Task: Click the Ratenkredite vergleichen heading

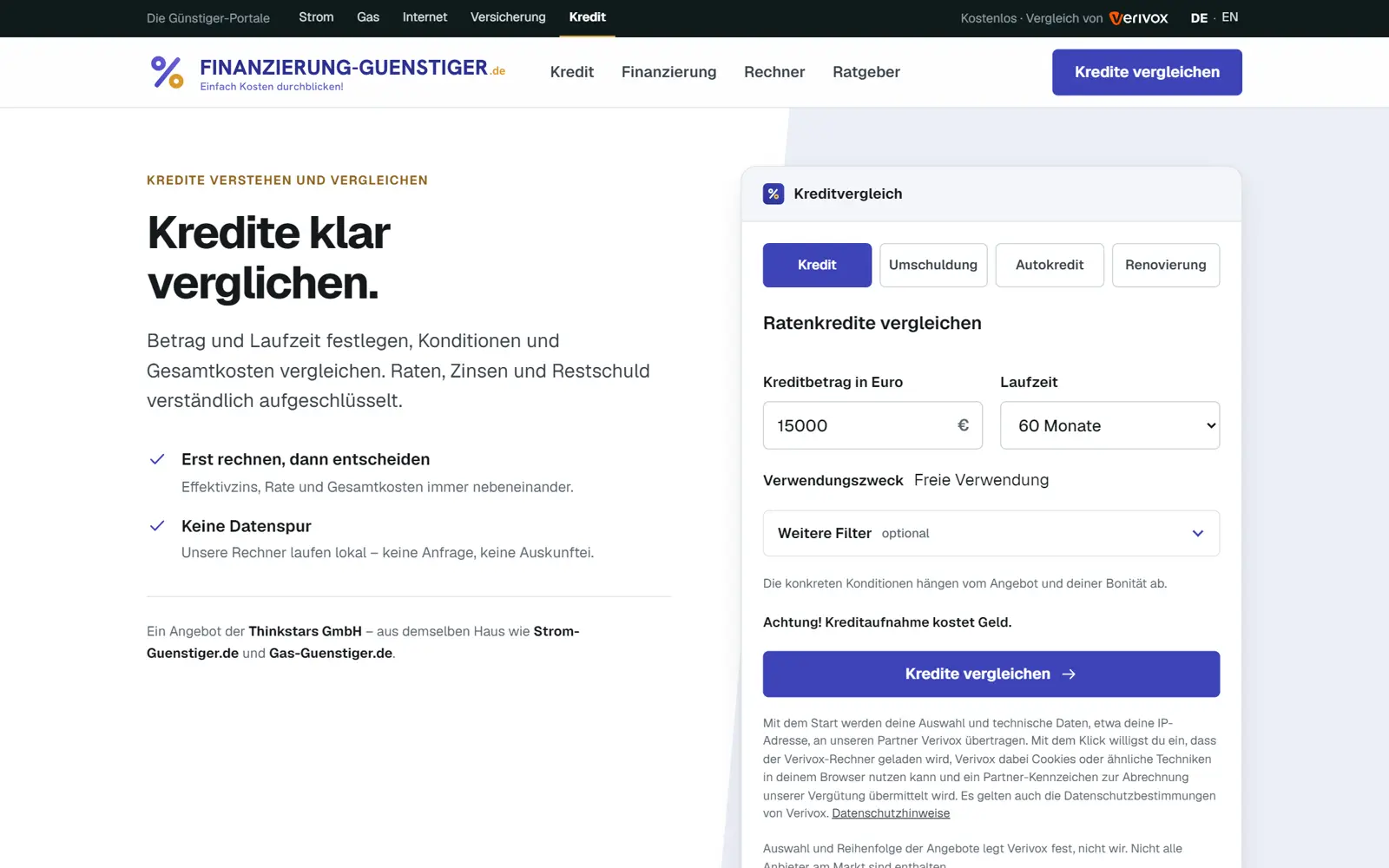Action: click(872, 323)
